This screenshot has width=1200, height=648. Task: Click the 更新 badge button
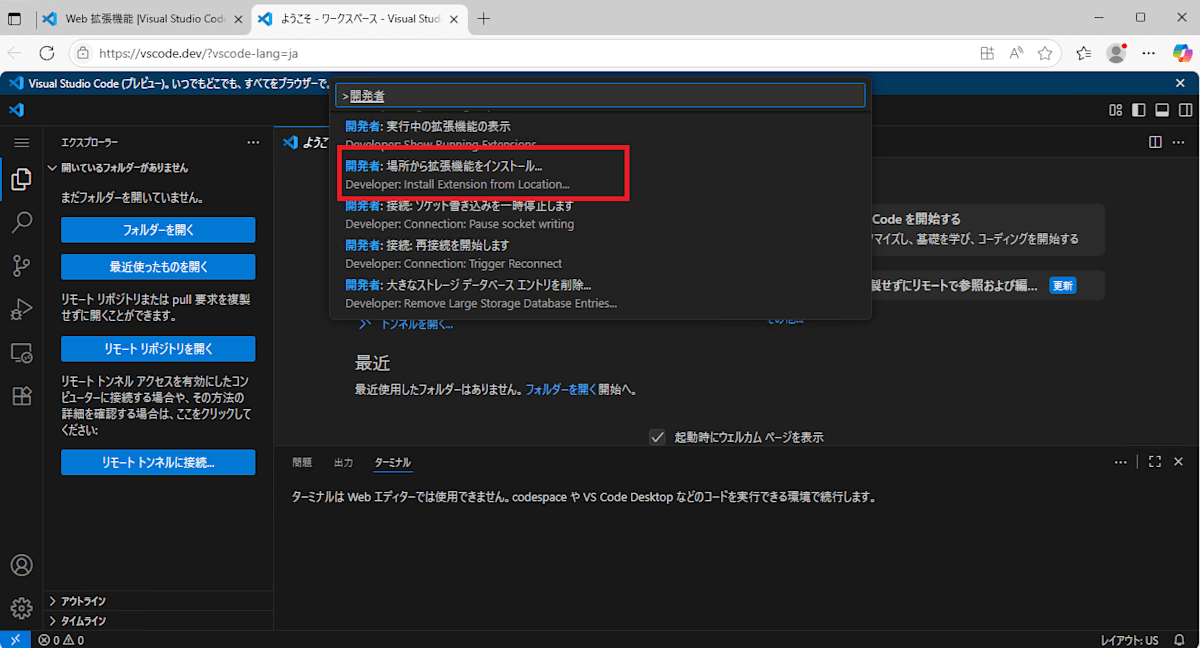pyautogui.click(x=1062, y=286)
